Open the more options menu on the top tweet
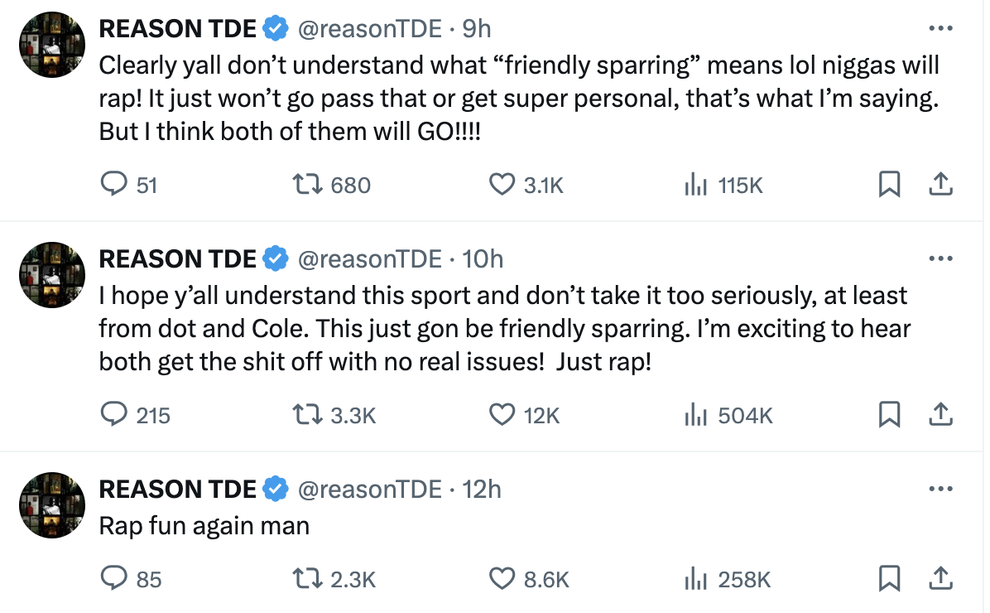Viewport: 990px width, 613px height. pos(940,28)
